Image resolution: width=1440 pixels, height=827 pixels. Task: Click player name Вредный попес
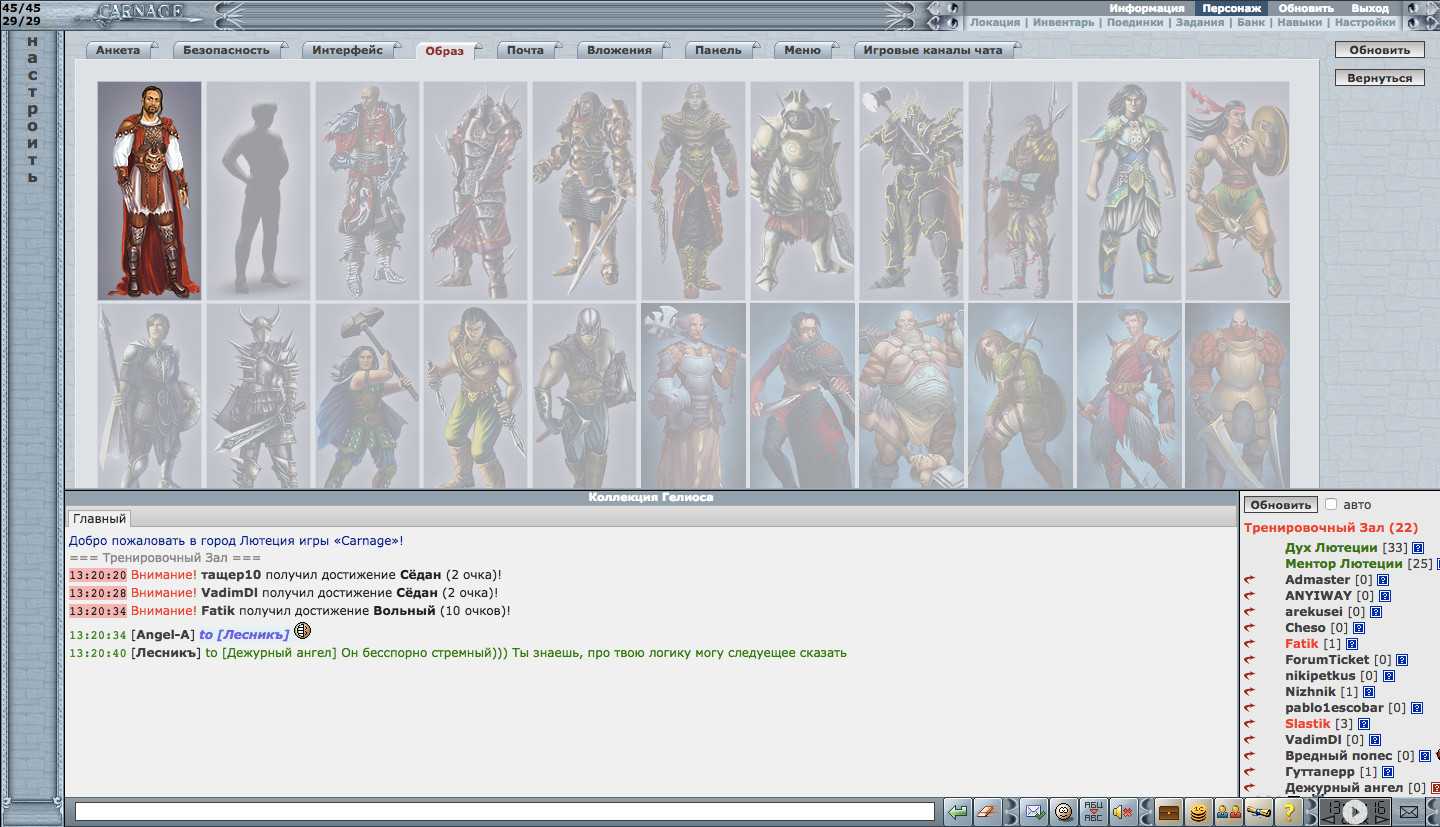(x=1338, y=756)
